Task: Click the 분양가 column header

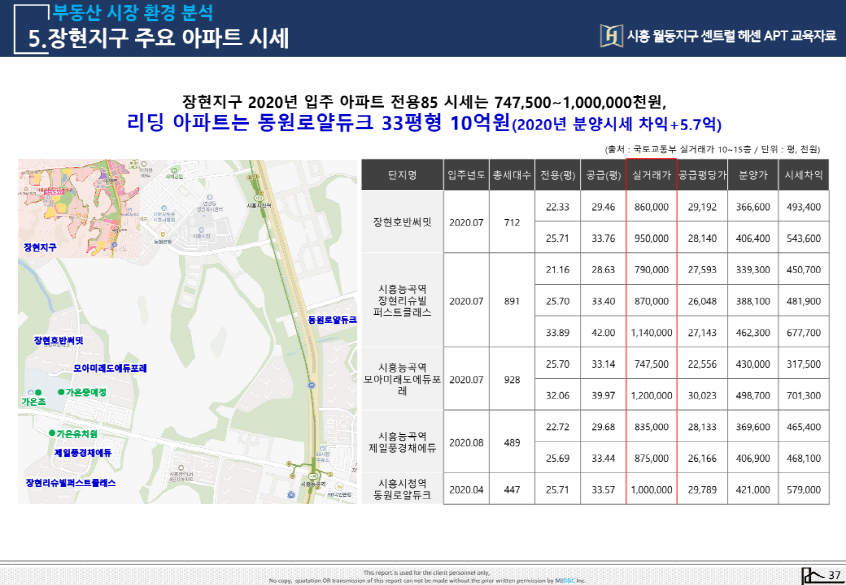Action: [x=752, y=174]
